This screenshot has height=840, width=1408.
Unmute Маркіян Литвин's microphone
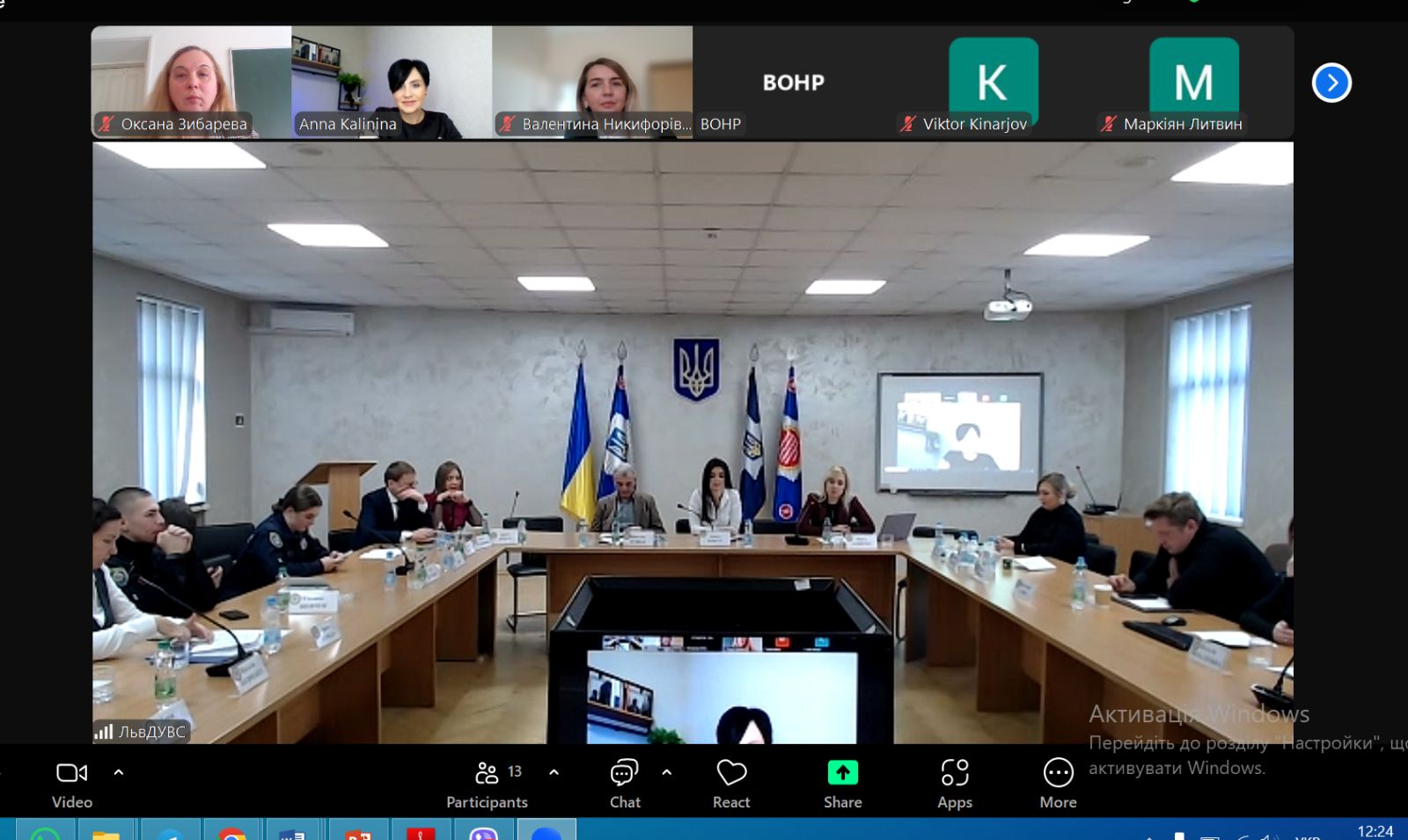pyautogui.click(x=1106, y=124)
